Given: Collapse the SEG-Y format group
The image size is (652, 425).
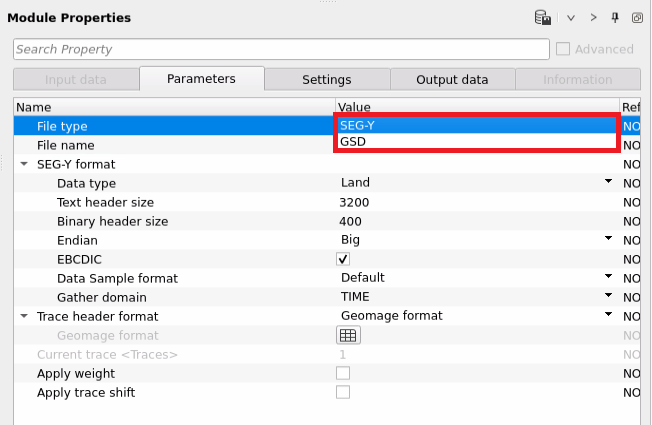Looking at the screenshot, I should click(24, 163).
